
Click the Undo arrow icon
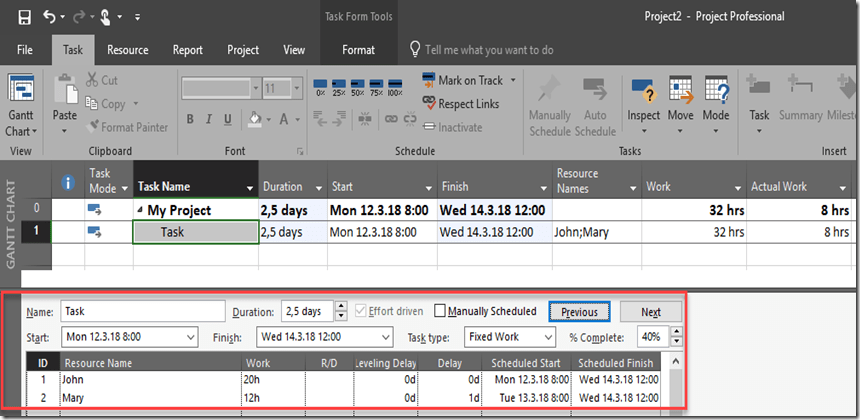[50, 17]
